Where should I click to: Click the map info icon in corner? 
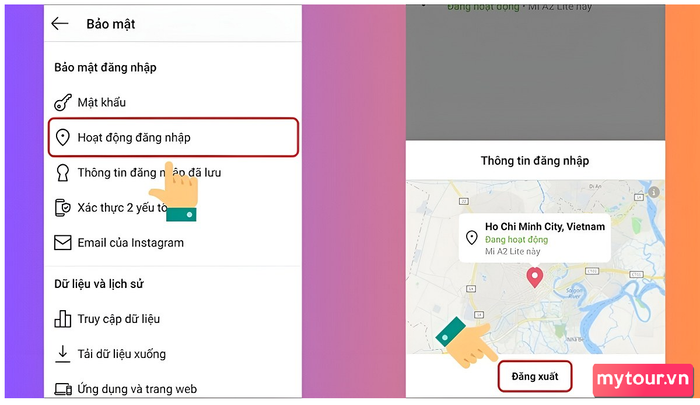point(654,192)
